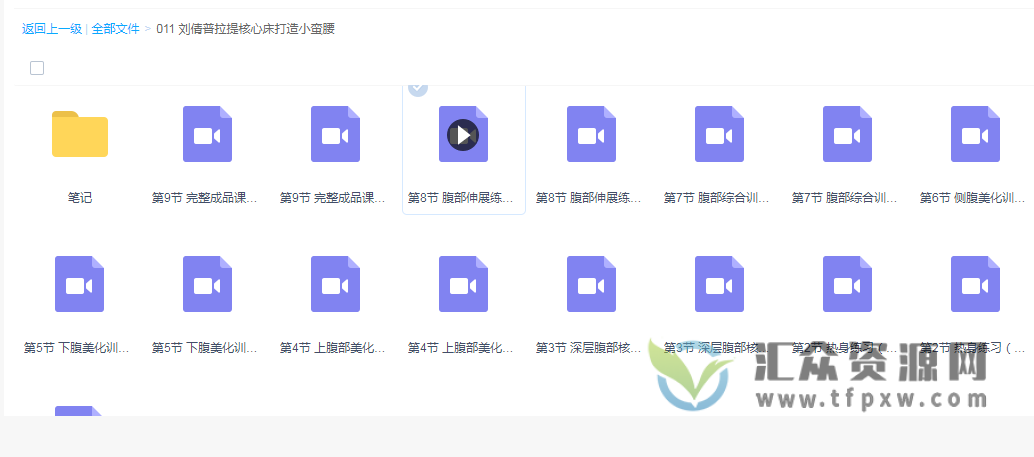The width and height of the screenshot is (1034, 457).
Task: Click the 第6节 侧腹美化训 file name
Action: (973, 197)
